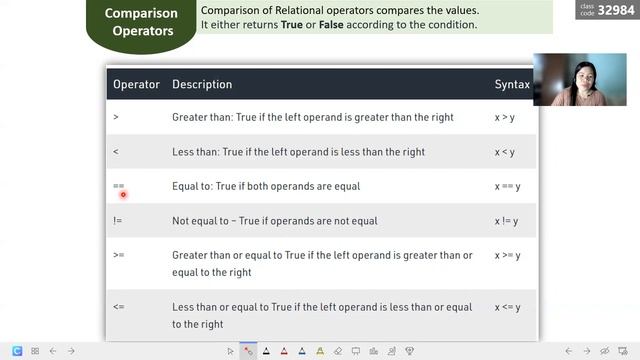Screen dimensions: 640x360
Task: Click 'Equal to: True if both operands are equal'
Action: tap(266, 187)
